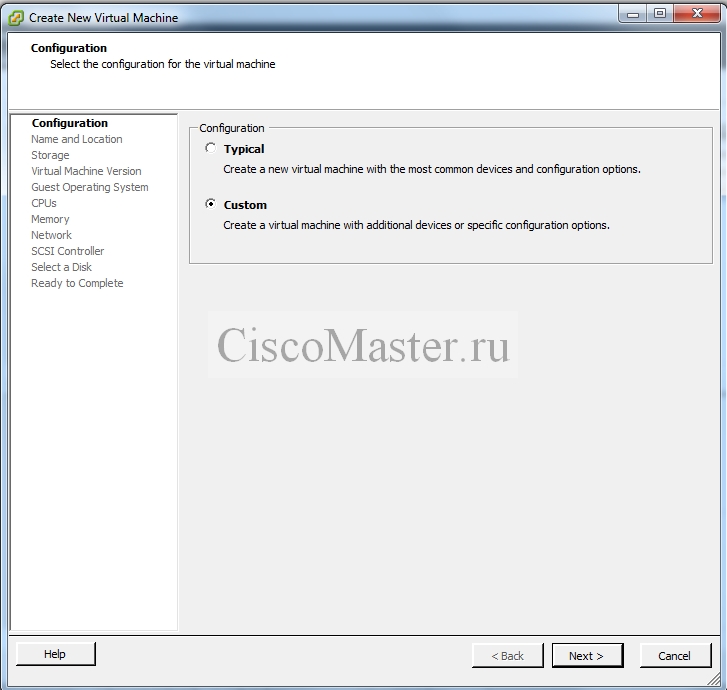Select the Typical configuration radio button
727x690 pixels.
point(210,148)
